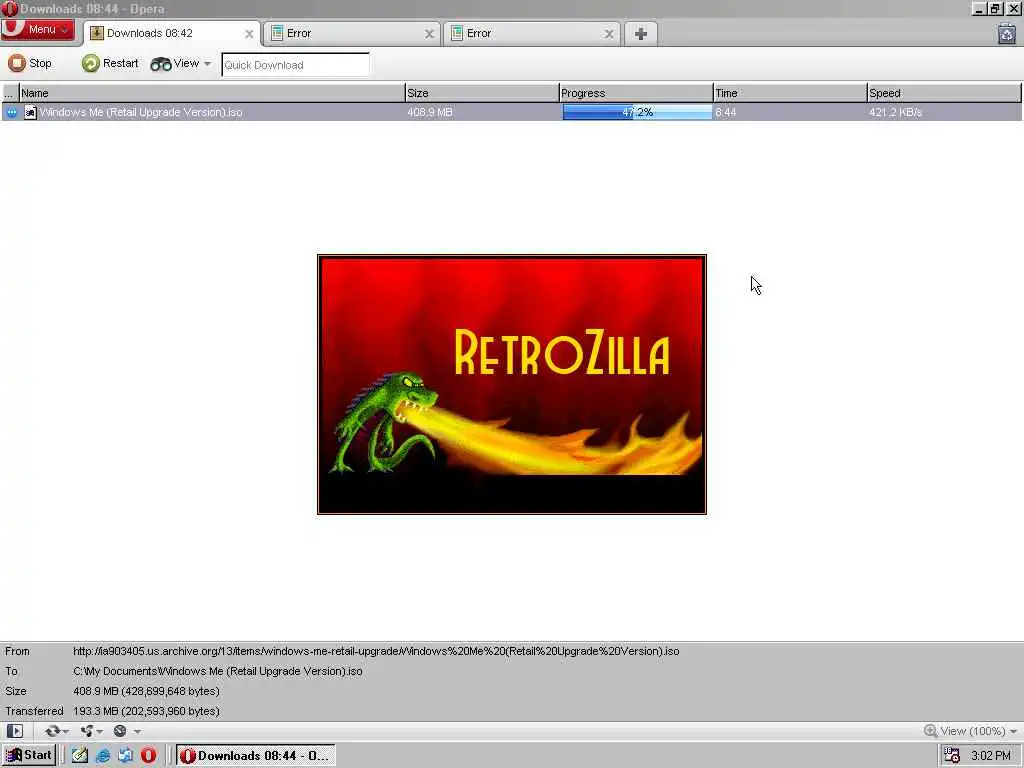Open a new tab with plus button

pyautogui.click(x=641, y=34)
